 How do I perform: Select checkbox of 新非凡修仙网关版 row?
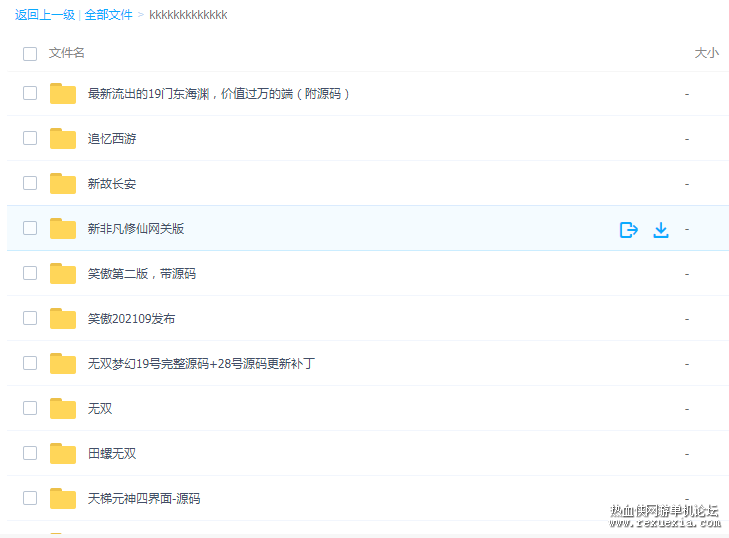(x=30, y=228)
